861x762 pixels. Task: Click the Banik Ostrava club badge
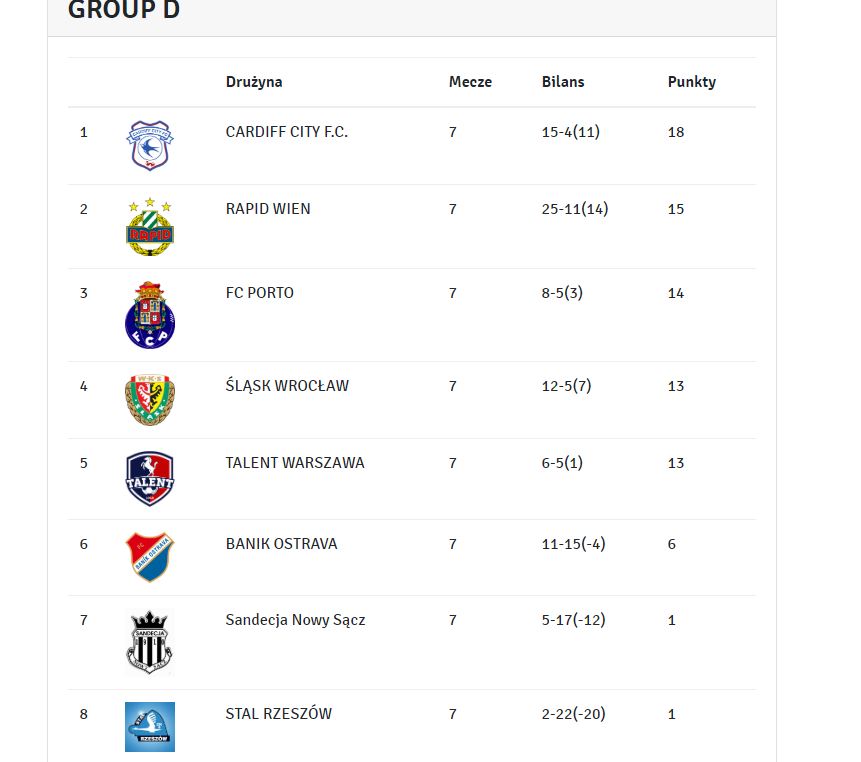pos(150,557)
